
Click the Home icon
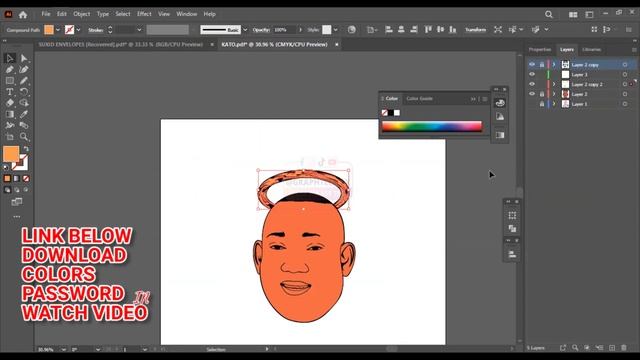(23, 15)
